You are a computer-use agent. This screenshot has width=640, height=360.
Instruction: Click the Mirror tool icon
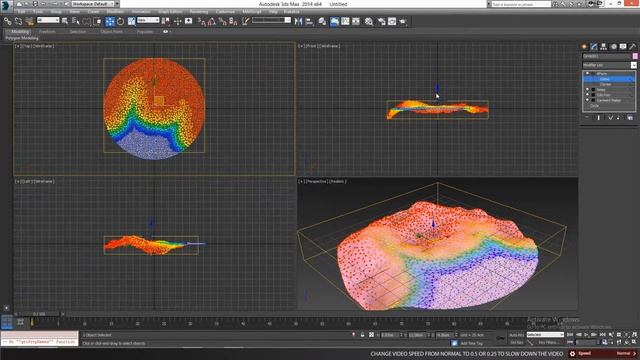click(298, 21)
